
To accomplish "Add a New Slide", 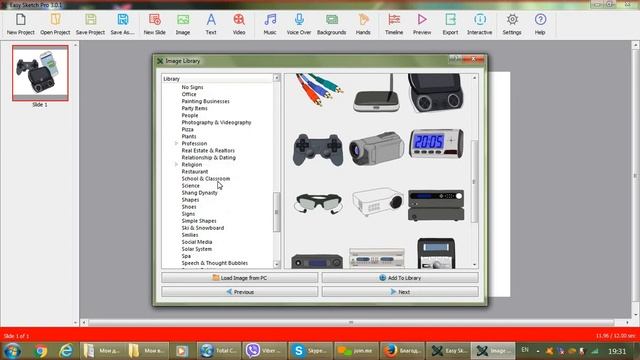I will tap(155, 24).
